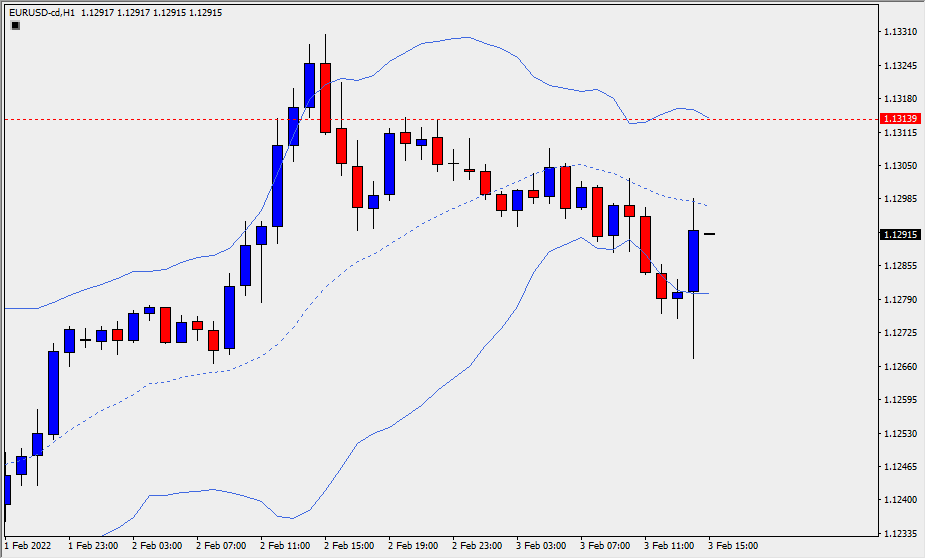This screenshot has height=559, width=926.
Task: Click the 1.12530 price scale label
Action: pos(902,434)
